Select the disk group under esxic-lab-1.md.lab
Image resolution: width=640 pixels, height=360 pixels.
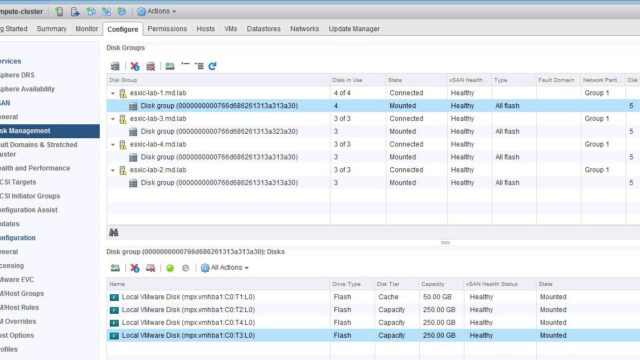click(x=373, y=106)
